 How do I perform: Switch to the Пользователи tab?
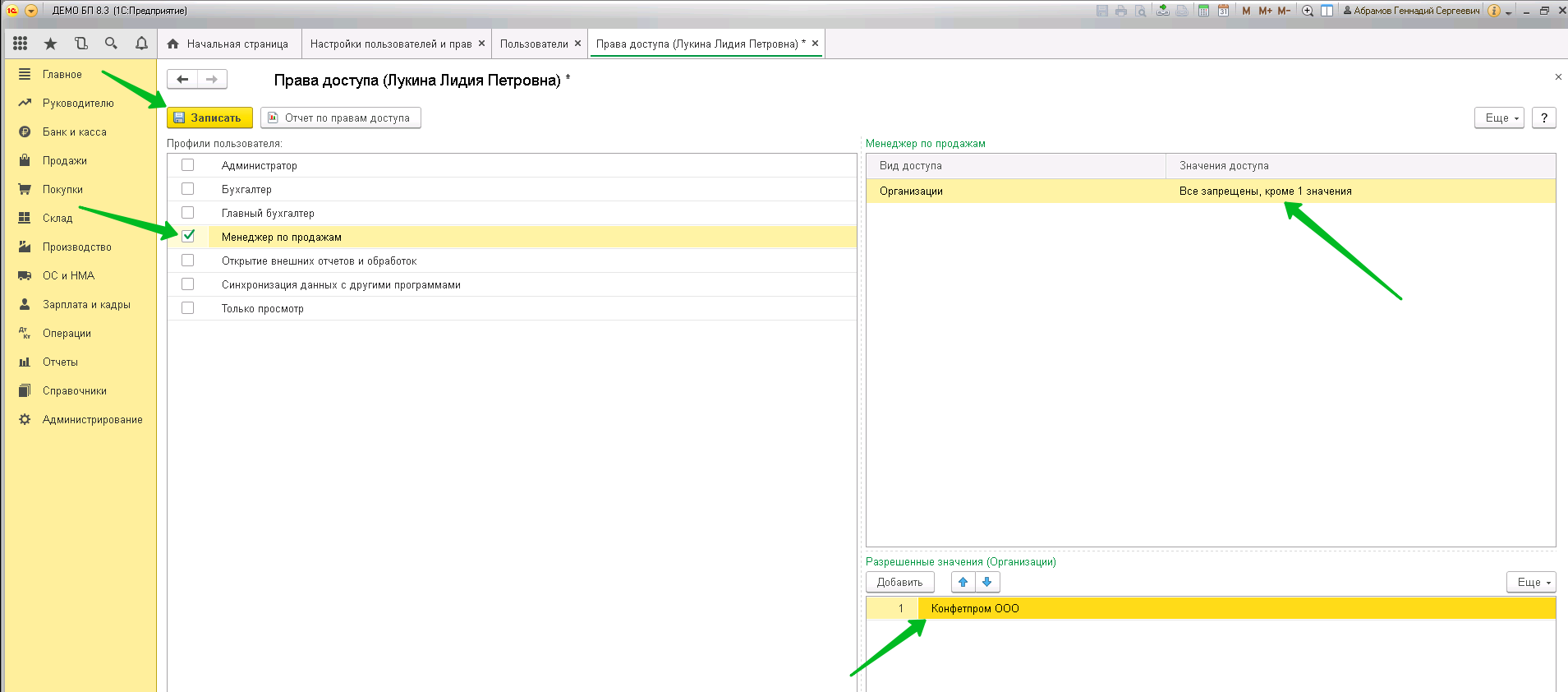point(533,44)
